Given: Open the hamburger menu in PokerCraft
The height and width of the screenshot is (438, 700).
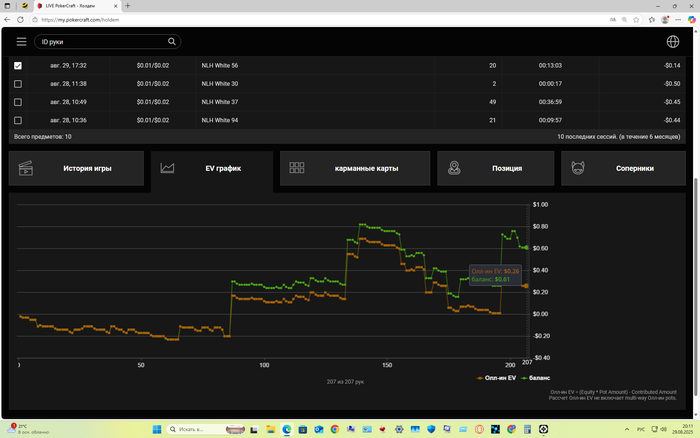Looking at the screenshot, I should pyautogui.click(x=21, y=42).
